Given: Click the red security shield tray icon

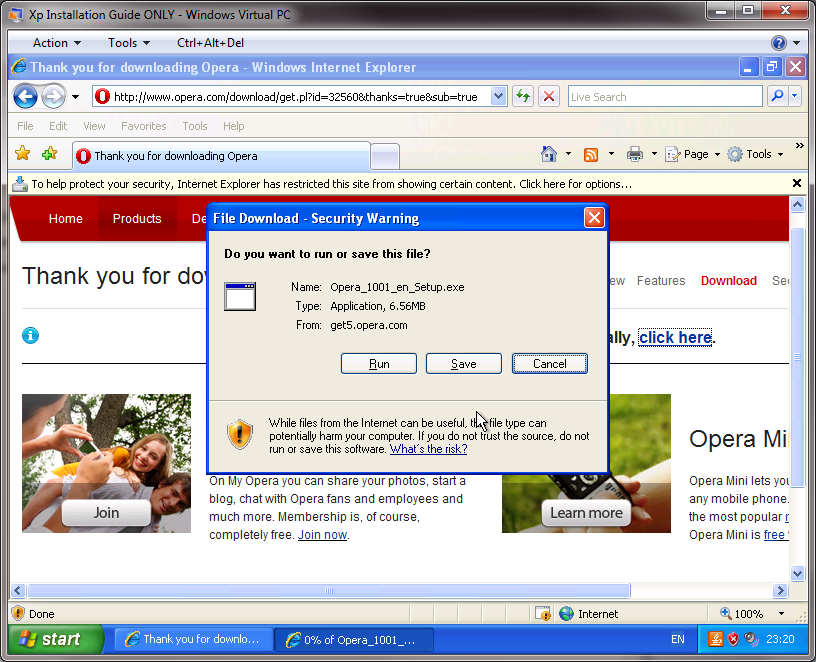Looking at the screenshot, I should (x=733, y=639).
